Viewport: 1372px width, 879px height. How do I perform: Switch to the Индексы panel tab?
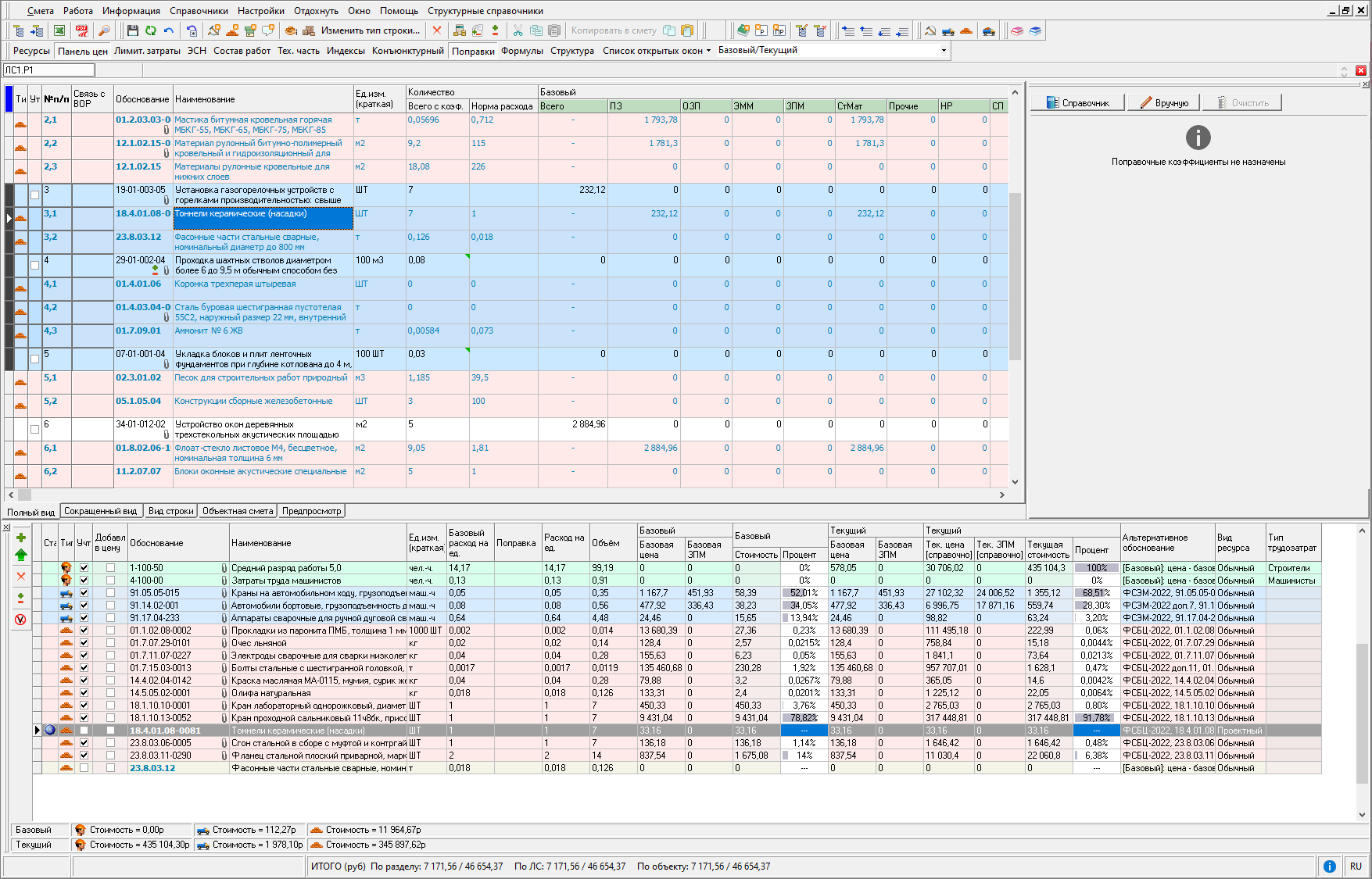click(346, 51)
